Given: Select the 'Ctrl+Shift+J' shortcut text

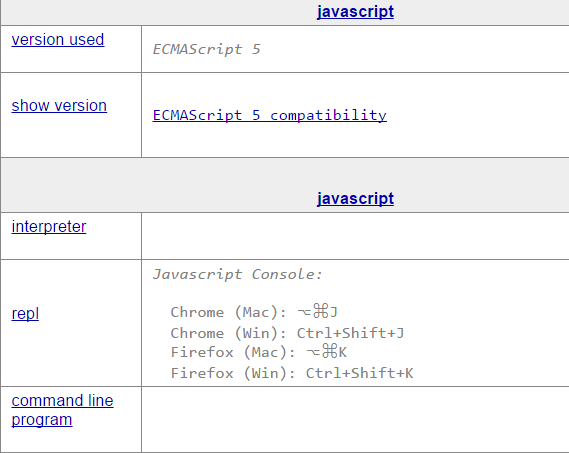Looking at the screenshot, I should tap(350, 333).
